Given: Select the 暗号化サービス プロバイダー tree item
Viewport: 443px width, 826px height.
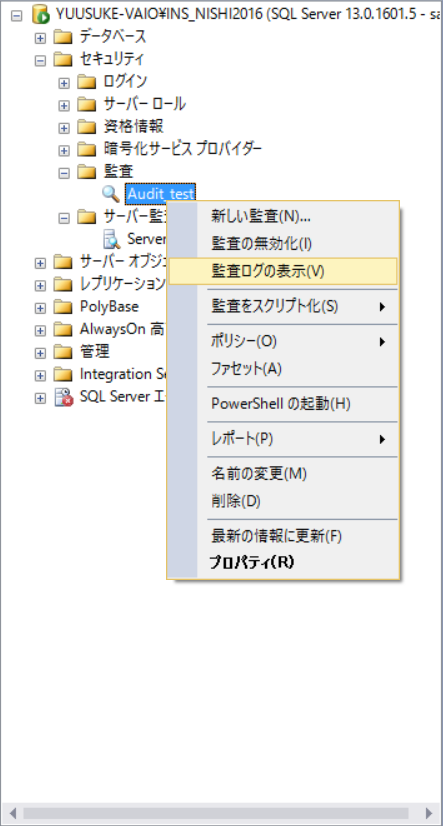Looking at the screenshot, I should [x=183, y=149].
